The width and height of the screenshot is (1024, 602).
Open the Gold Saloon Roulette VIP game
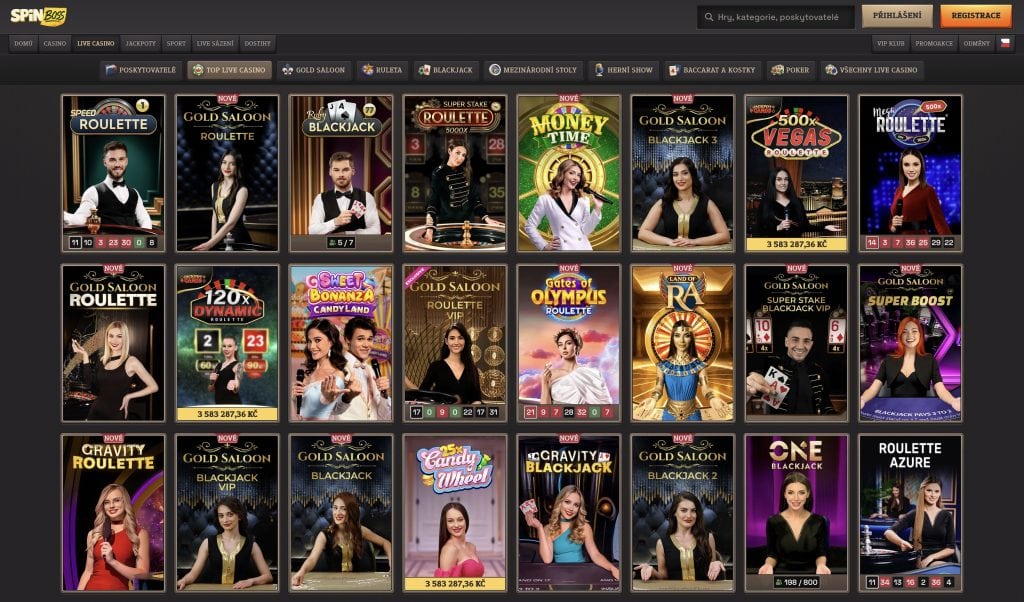pyautogui.click(x=455, y=343)
